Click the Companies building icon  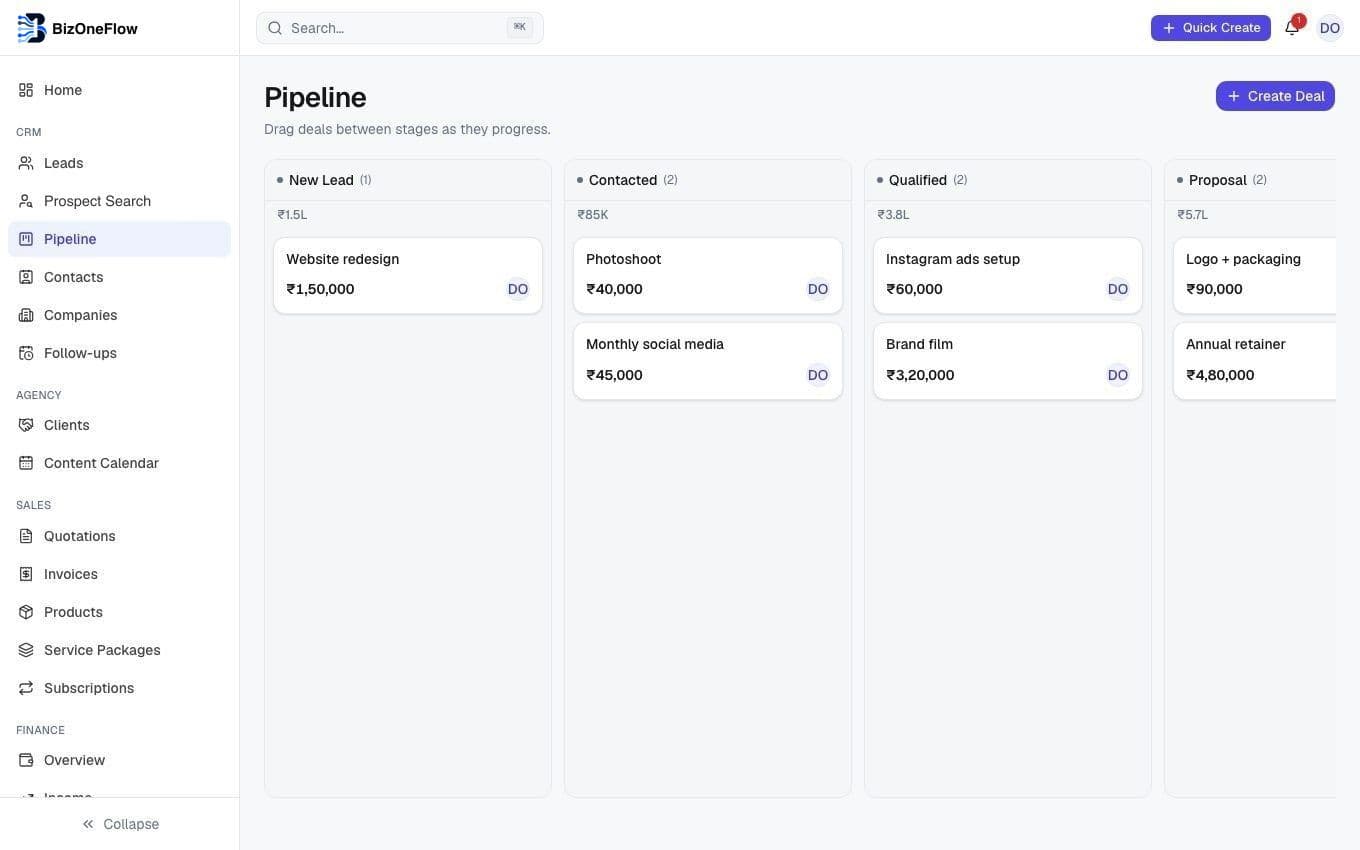pos(26,315)
